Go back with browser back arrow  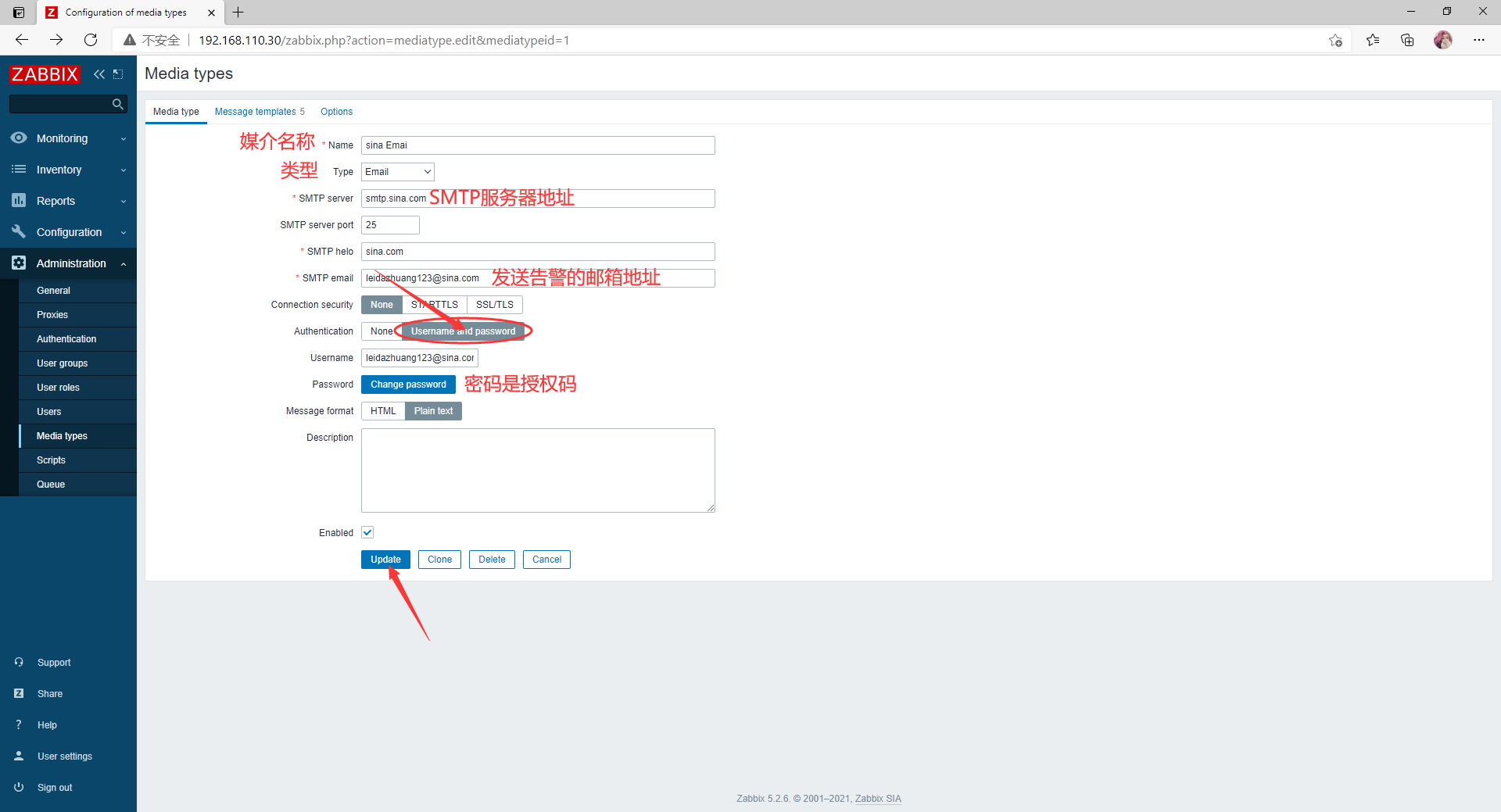click(22, 40)
